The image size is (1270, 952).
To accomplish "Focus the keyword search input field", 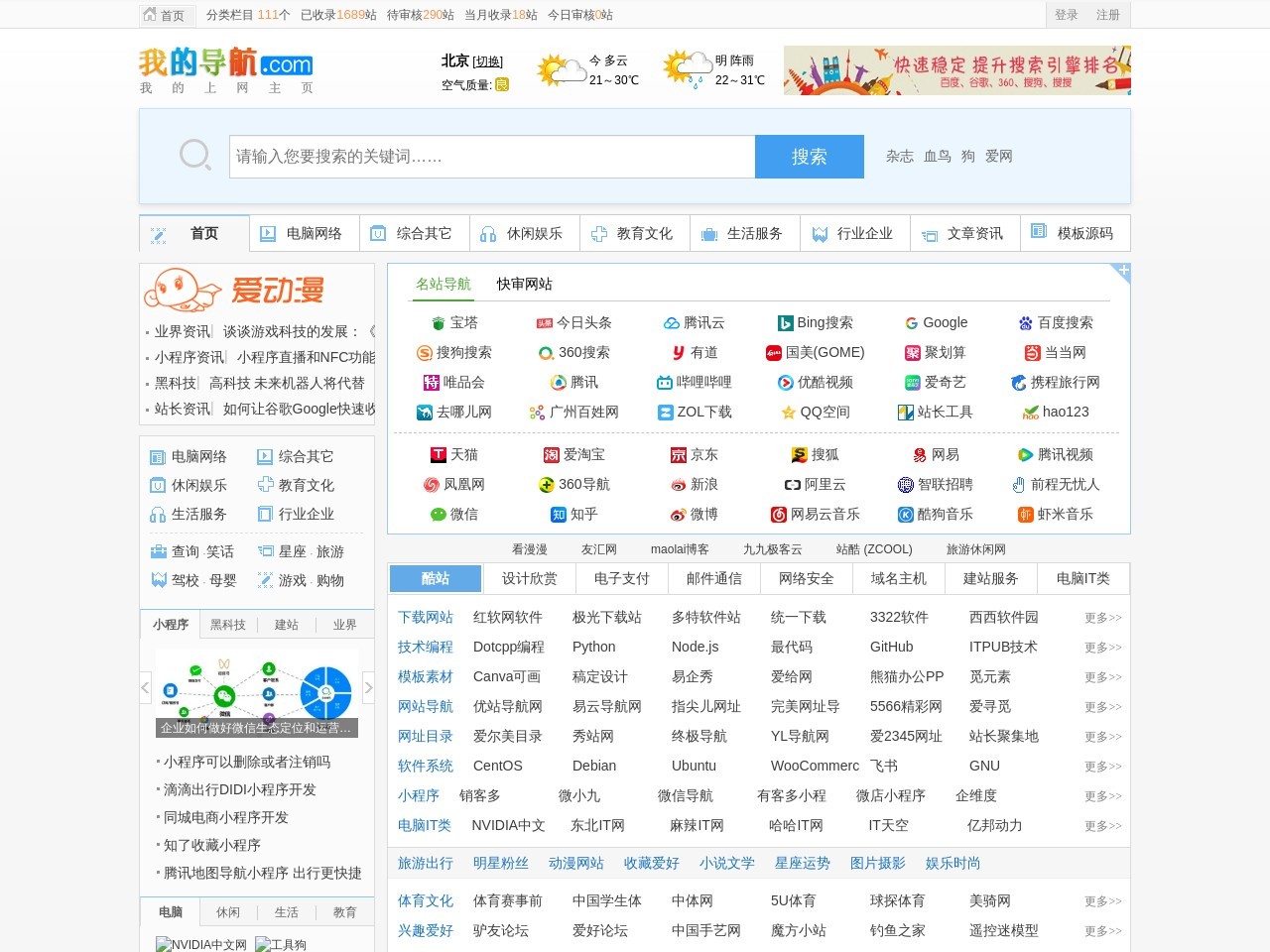I will pyautogui.click(x=492, y=157).
